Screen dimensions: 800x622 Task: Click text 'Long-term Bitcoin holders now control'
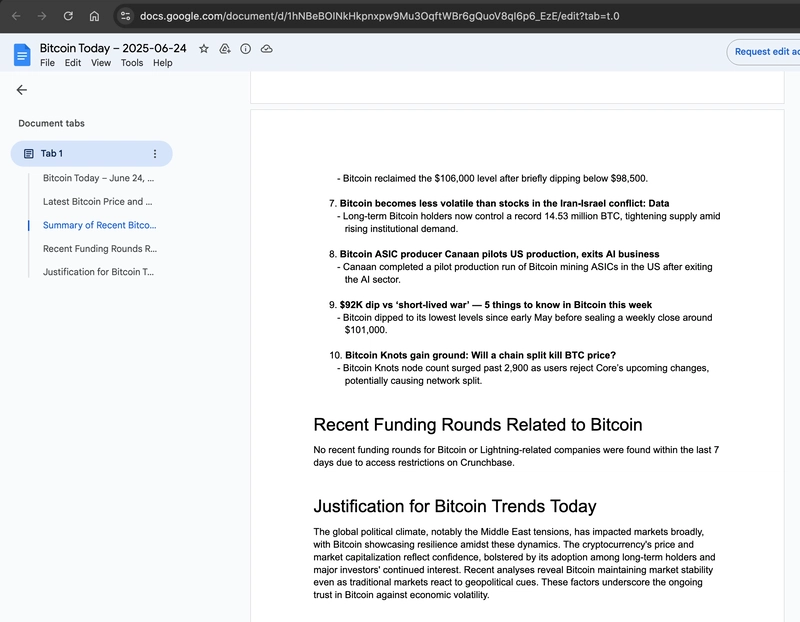point(529,222)
